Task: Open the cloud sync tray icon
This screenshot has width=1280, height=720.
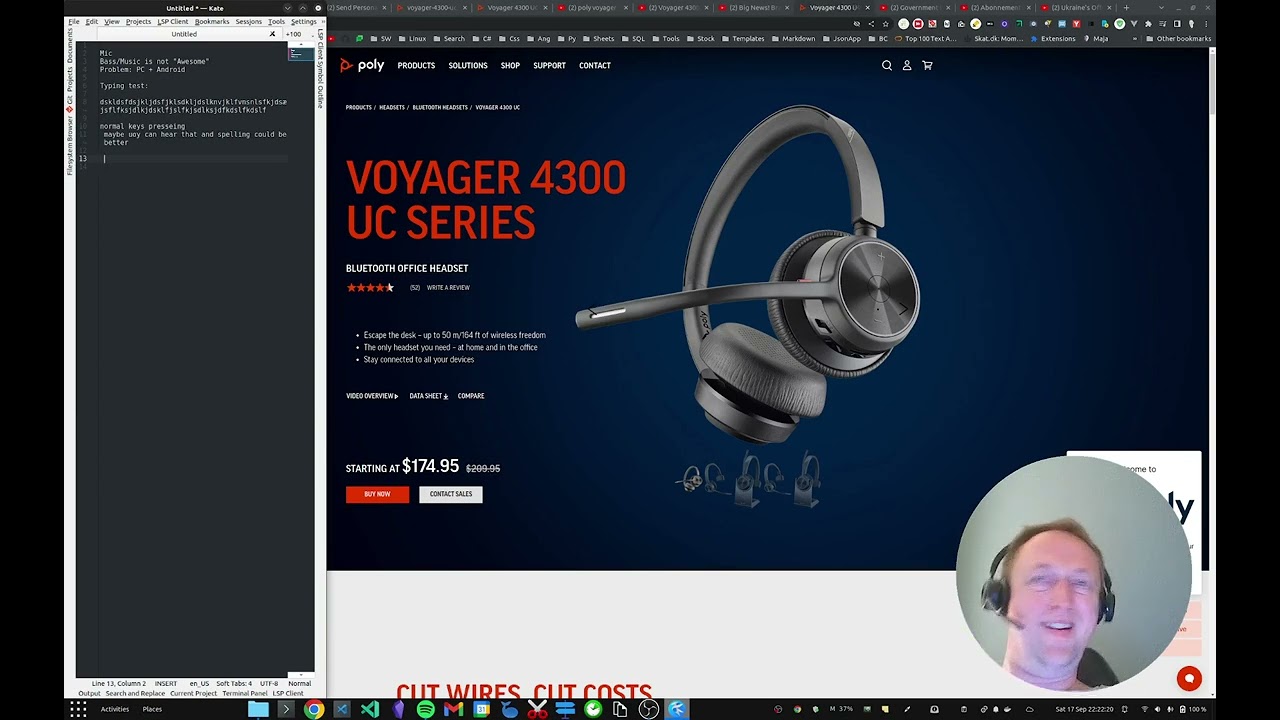Action: pyautogui.click(x=1030, y=709)
